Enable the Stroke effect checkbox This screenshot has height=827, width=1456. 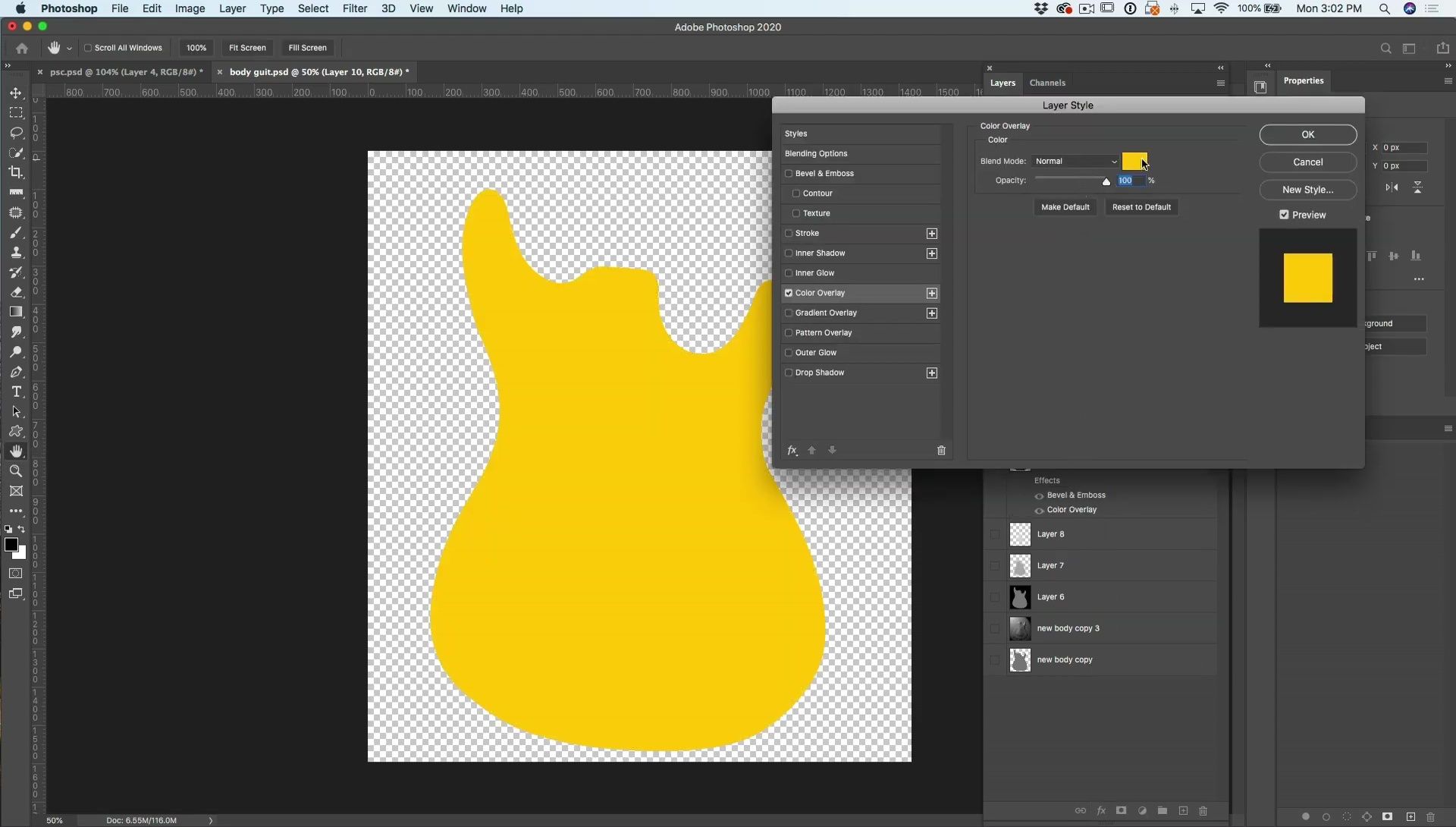tap(789, 234)
